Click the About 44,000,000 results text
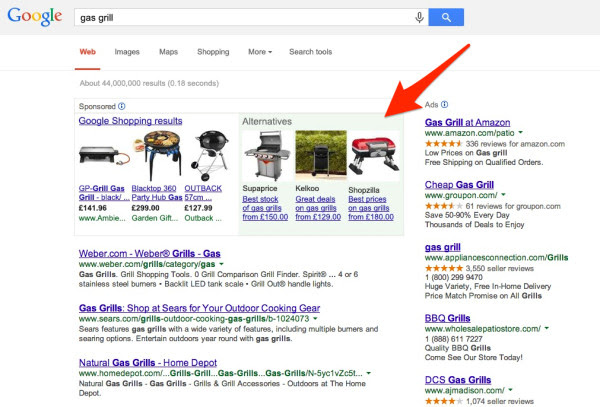 (x=149, y=83)
